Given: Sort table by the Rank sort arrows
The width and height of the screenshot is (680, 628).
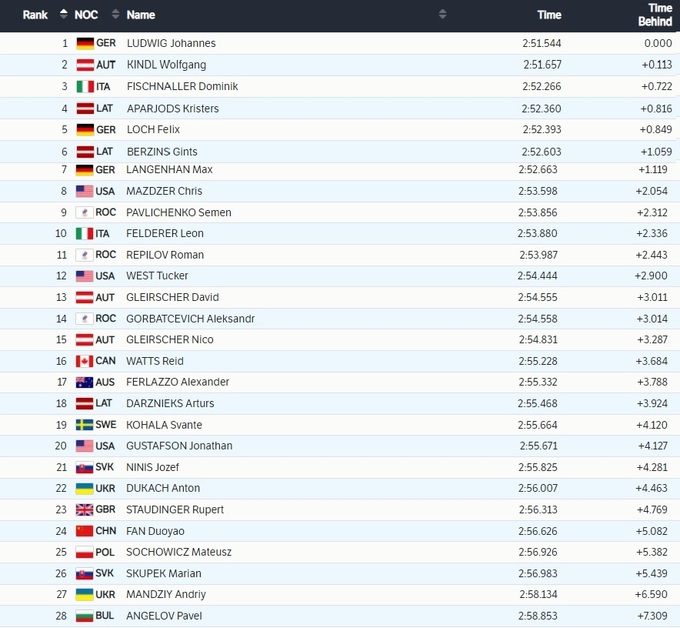Looking at the screenshot, I should 64,15.
